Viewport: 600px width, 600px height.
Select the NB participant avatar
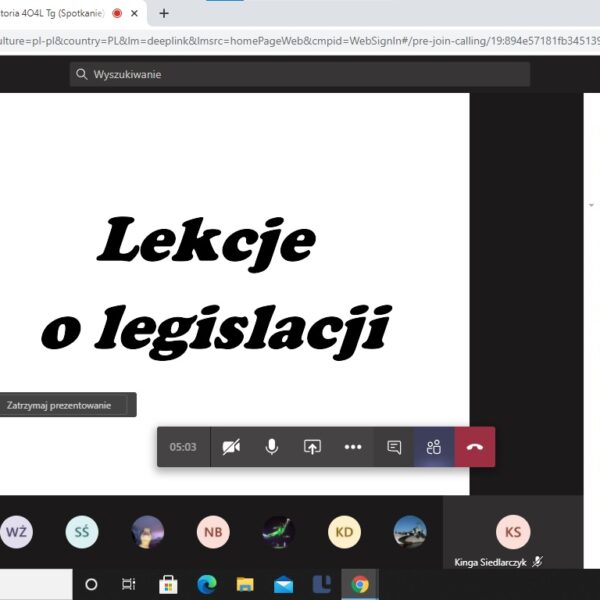(x=213, y=532)
